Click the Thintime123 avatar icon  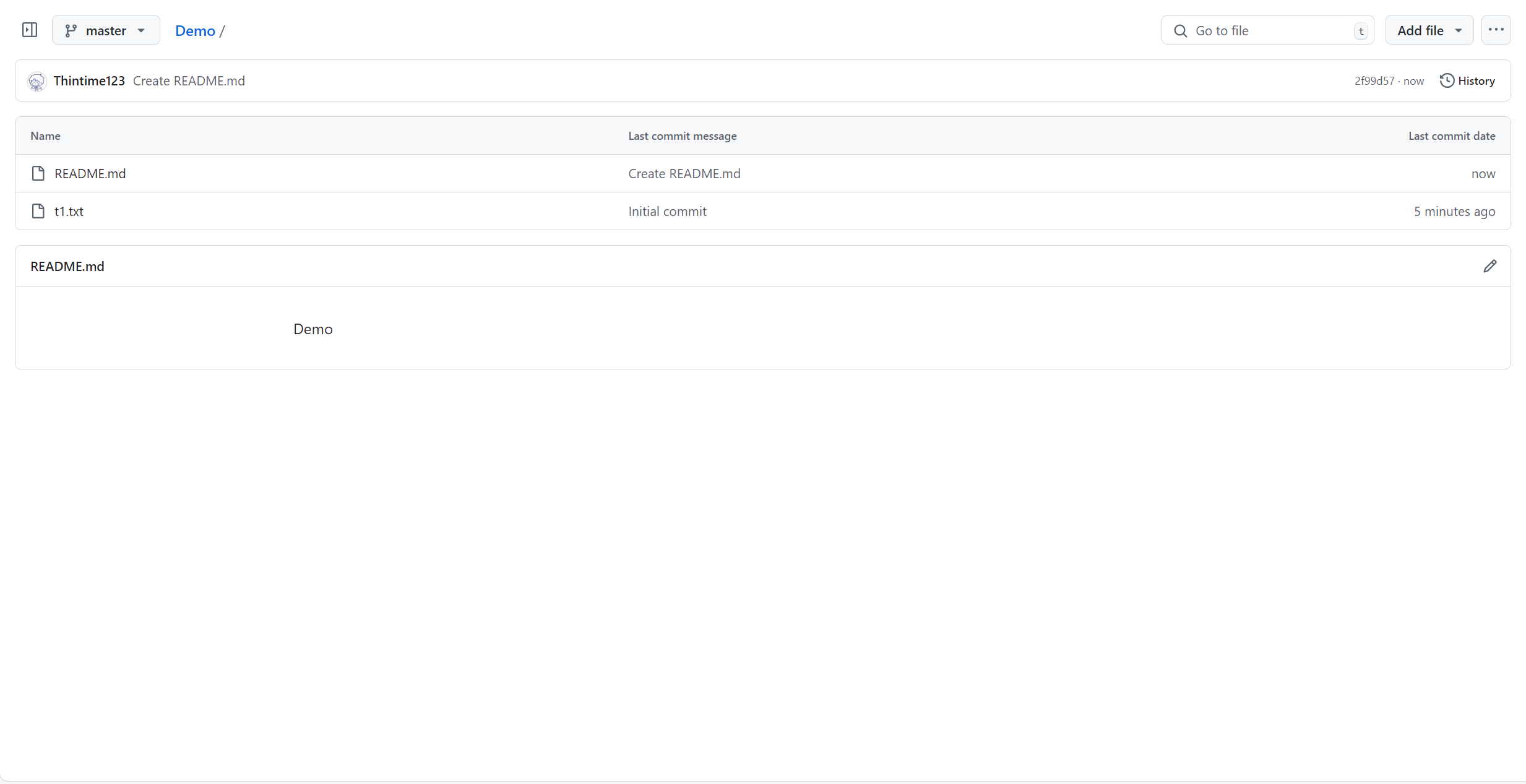click(x=37, y=81)
